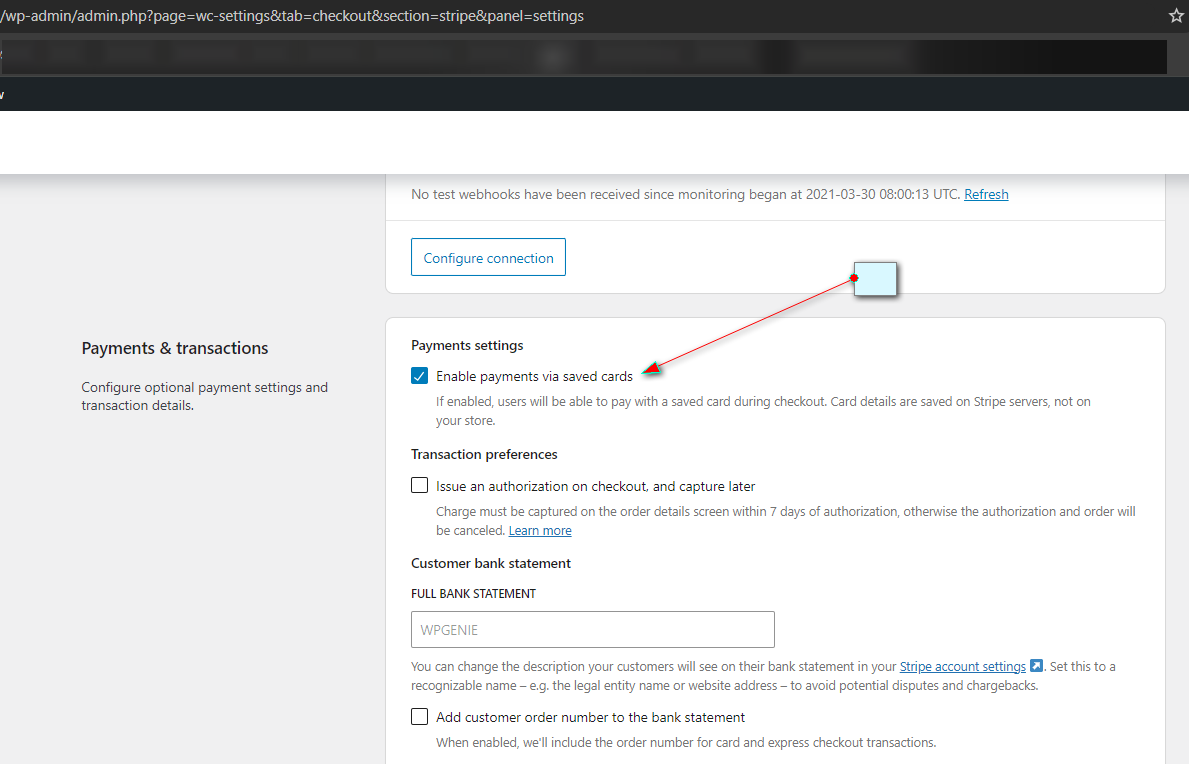The height and width of the screenshot is (764, 1189).
Task: Focus the Full Bank Statement input field
Action: [x=592, y=630]
